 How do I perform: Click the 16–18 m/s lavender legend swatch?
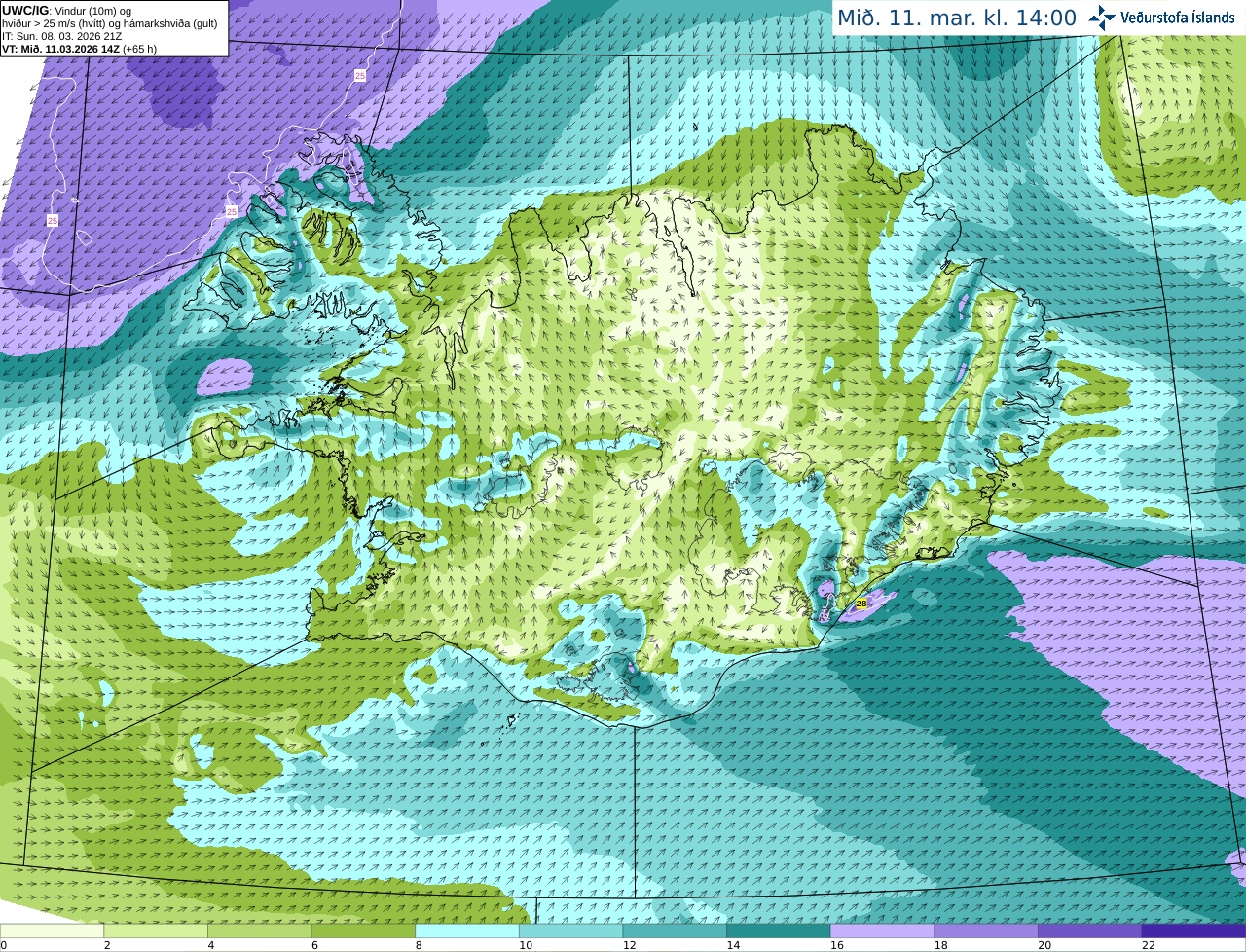coord(882,931)
